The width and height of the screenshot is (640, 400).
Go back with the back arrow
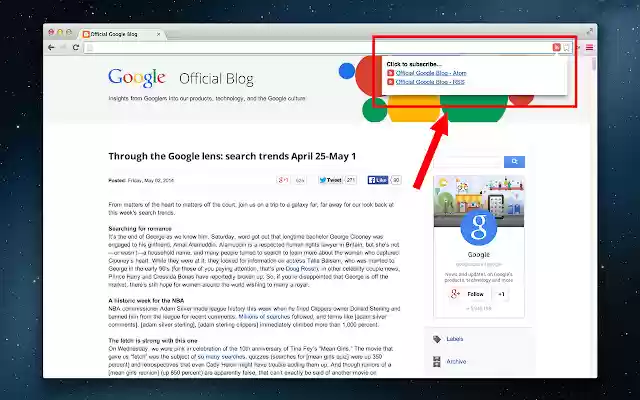coord(51,47)
